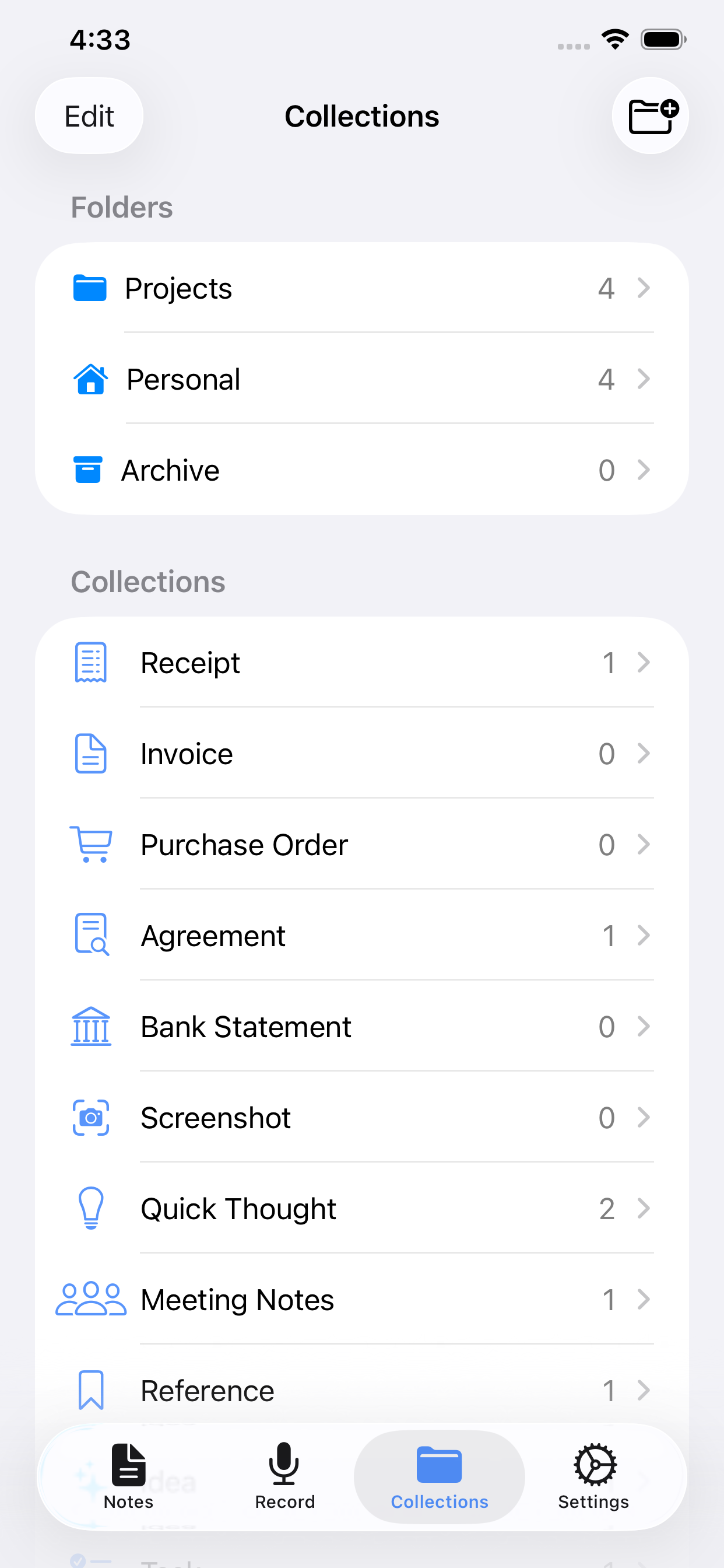Click the Agreement magnifier document icon

92,935
